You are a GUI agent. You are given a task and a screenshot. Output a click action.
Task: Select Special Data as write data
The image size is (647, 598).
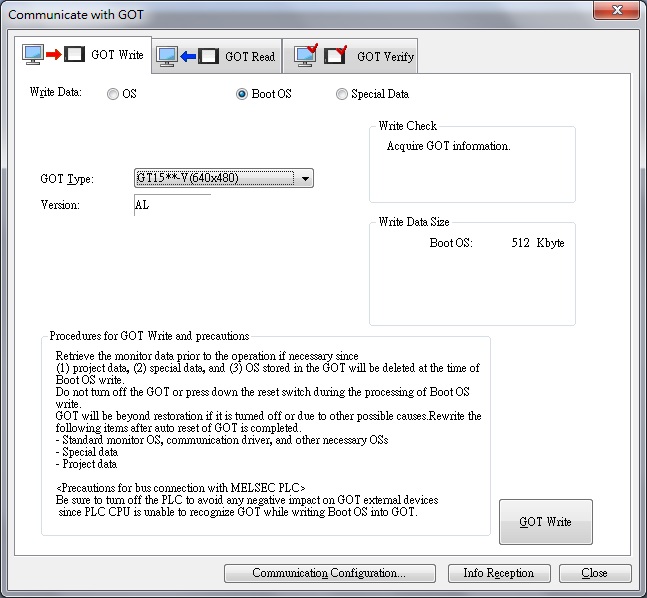tap(342, 95)
